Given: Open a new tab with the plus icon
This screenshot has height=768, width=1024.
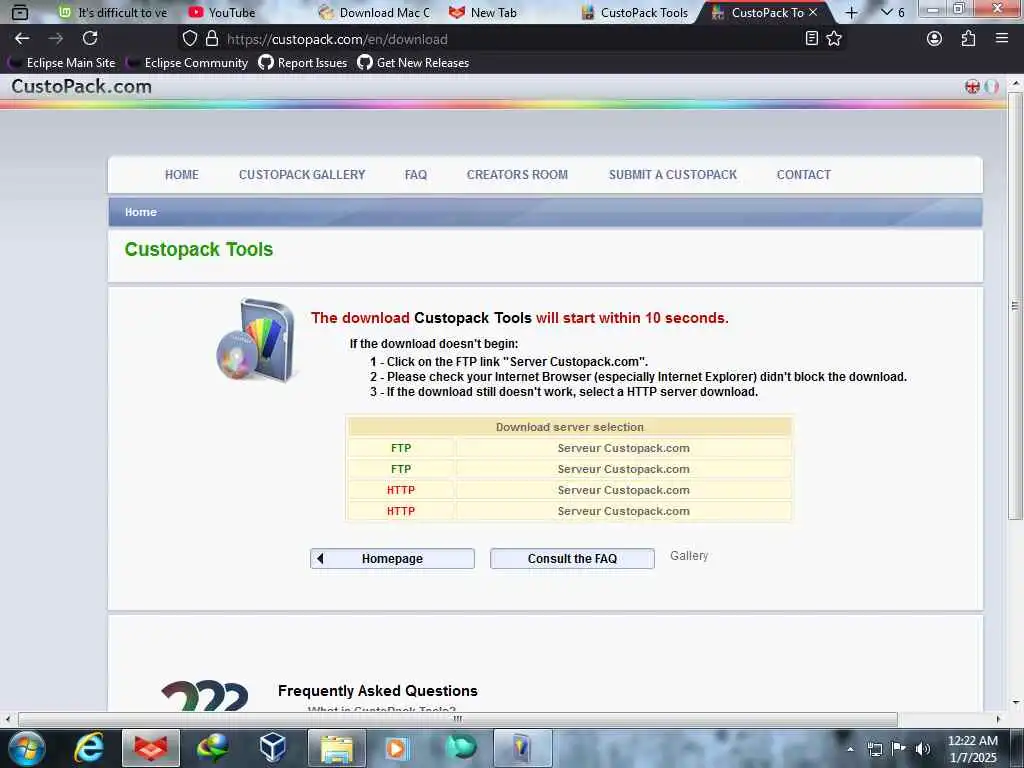Looking at the screenshot, I should coord(851,12).
